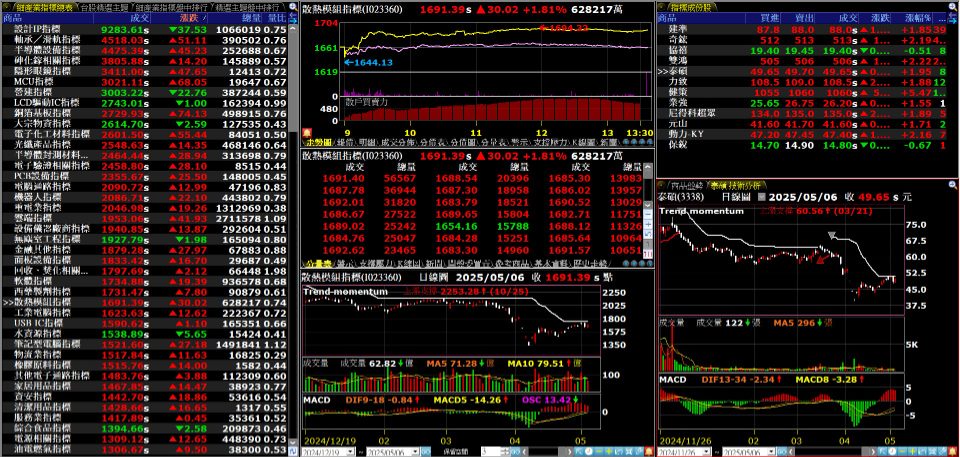This screenshot has width=960, height=457.
Task: Select the 健策 stock row
Action: coord(802,92)
